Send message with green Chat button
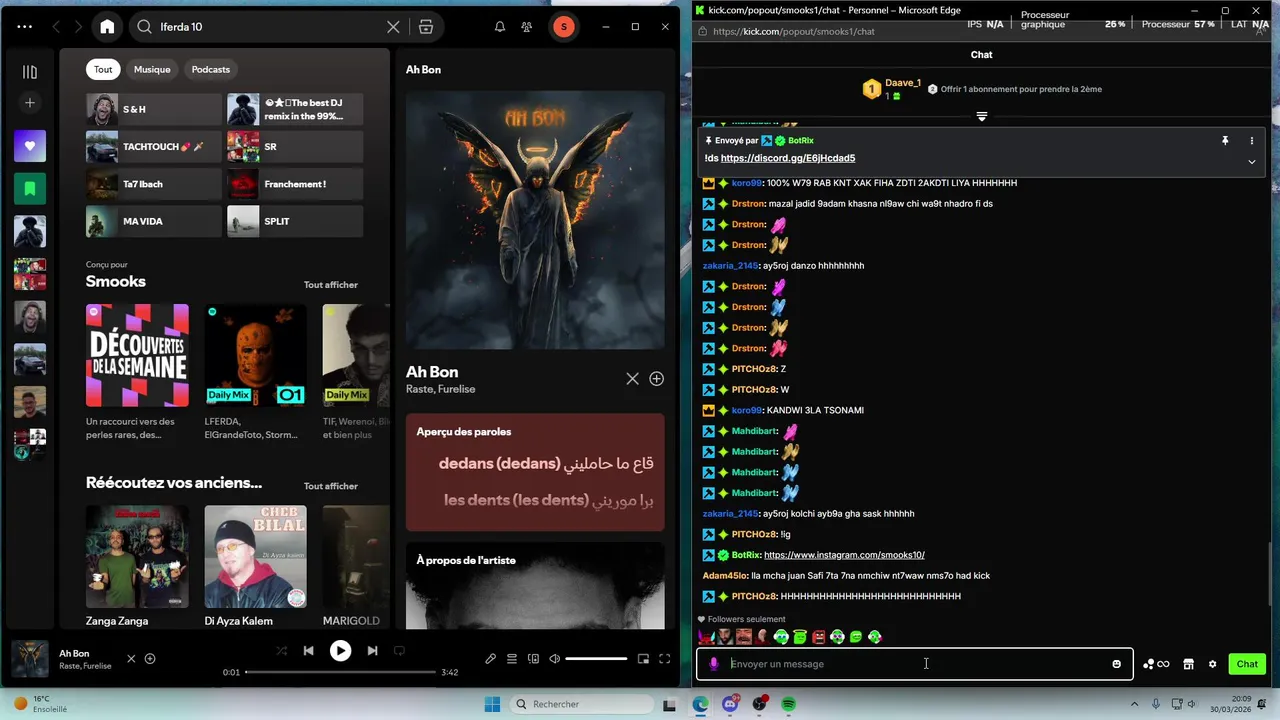 point(1247,664)
